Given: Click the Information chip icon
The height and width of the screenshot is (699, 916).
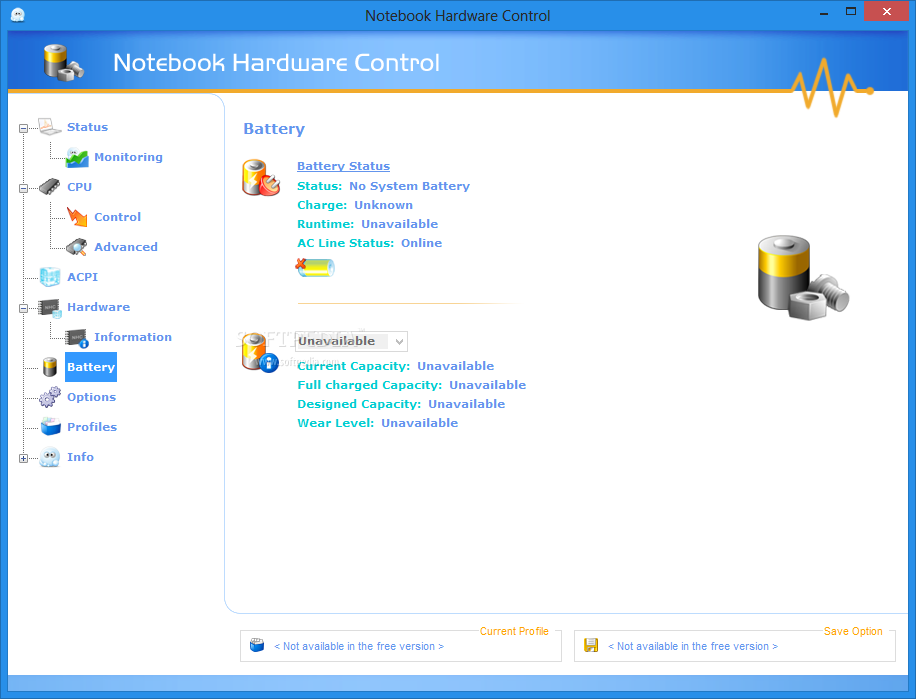Looking at the screenshot, I should 77,338.
